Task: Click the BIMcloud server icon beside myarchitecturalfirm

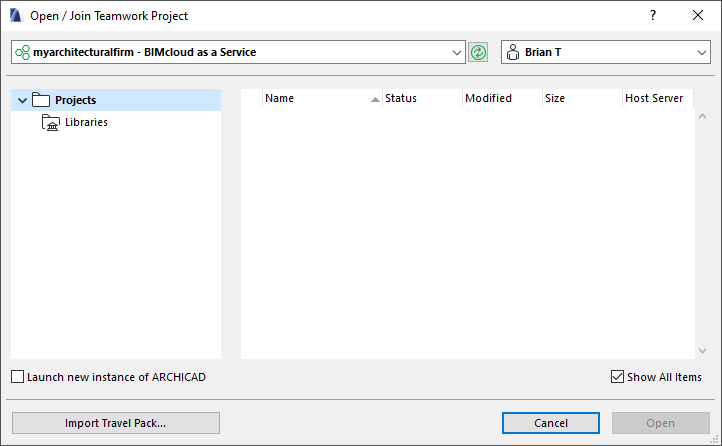Action: (x=22, y=52)
